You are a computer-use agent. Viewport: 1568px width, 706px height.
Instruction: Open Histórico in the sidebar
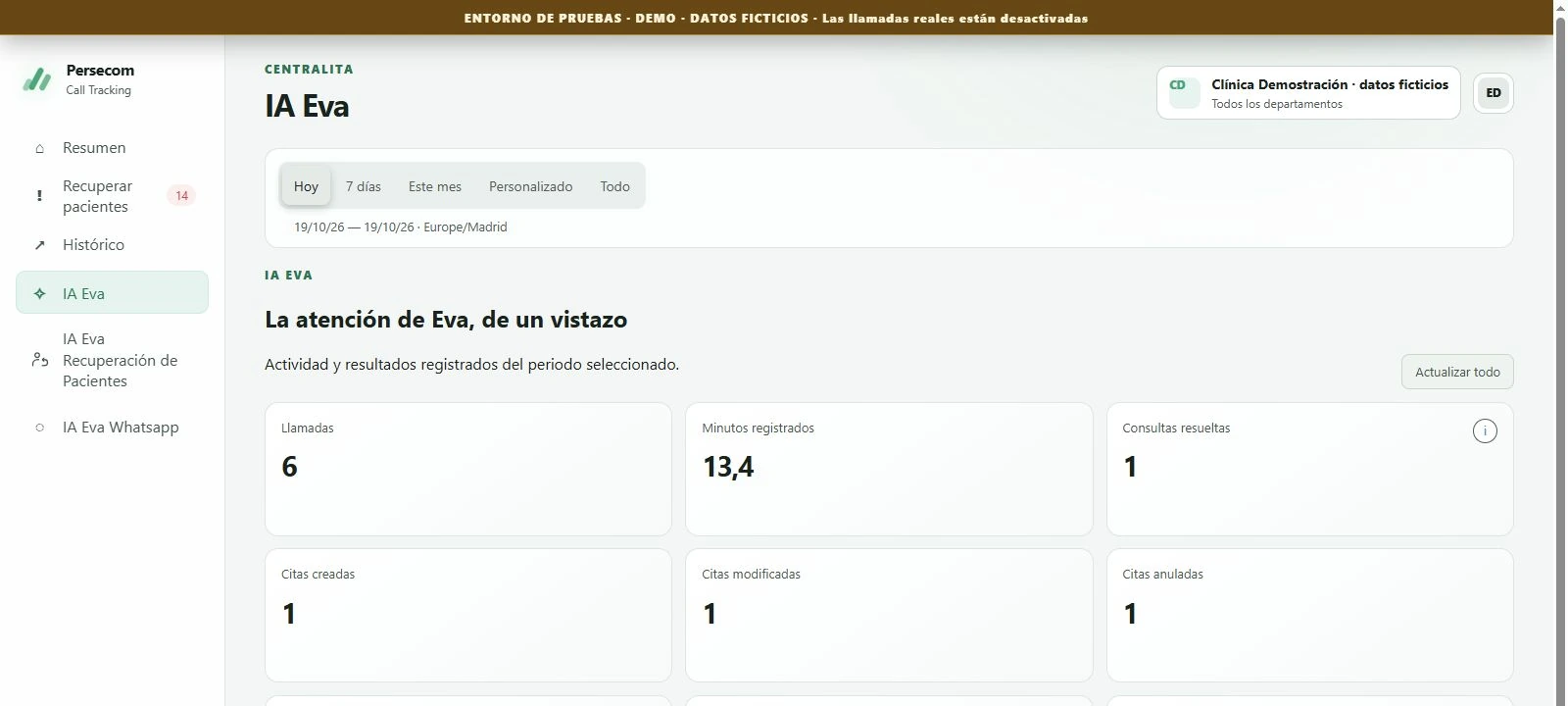pyautogui.click(x=112, y=245)
